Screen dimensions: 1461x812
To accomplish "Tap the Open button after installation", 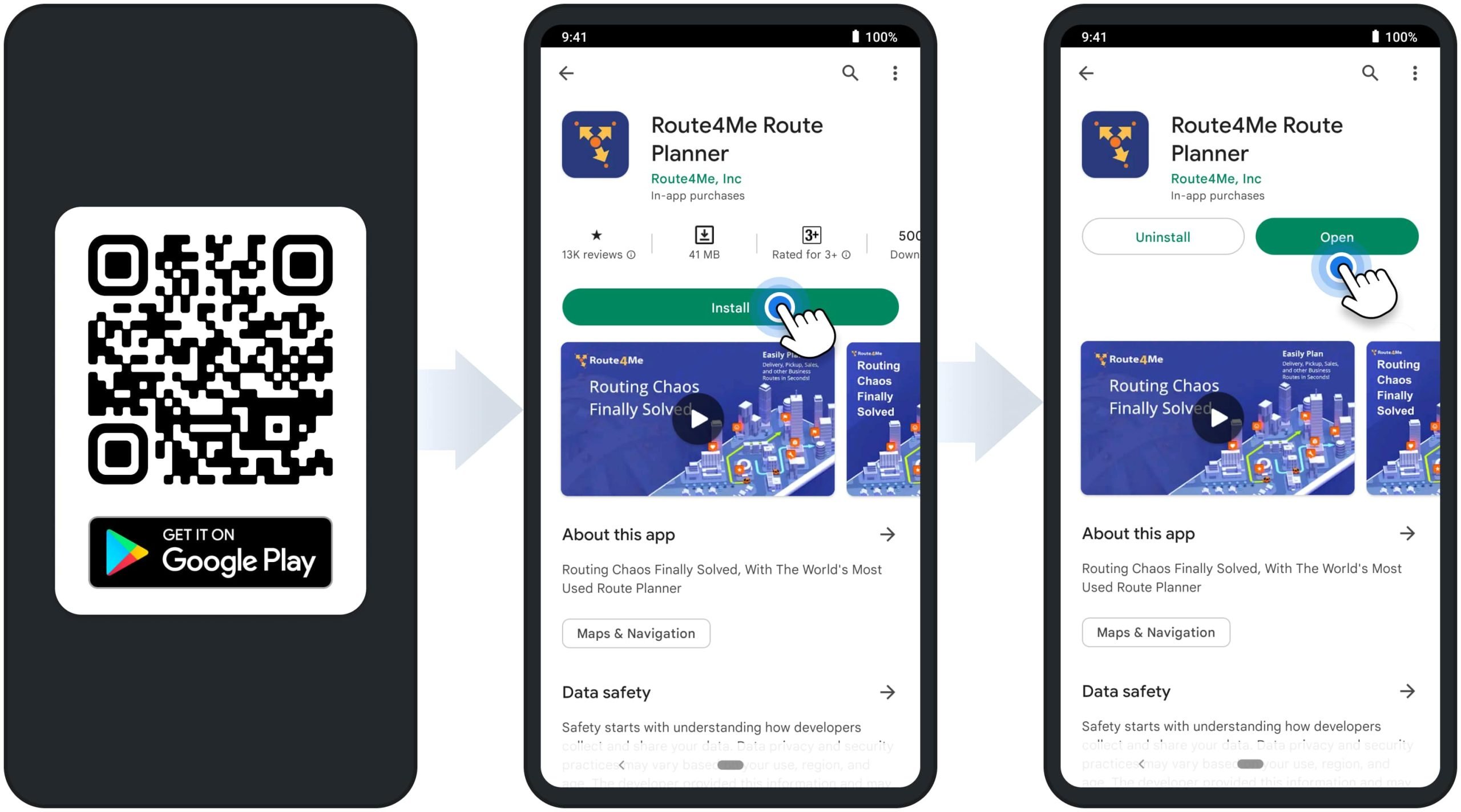I will (1336, 237).
